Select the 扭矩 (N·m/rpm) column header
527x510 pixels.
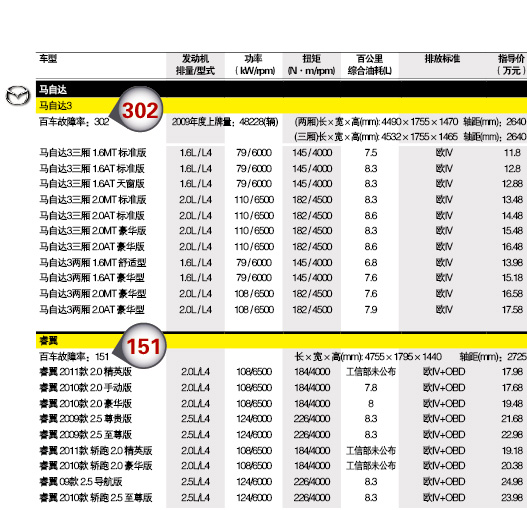pyautogui.click(x=312, y=65)
